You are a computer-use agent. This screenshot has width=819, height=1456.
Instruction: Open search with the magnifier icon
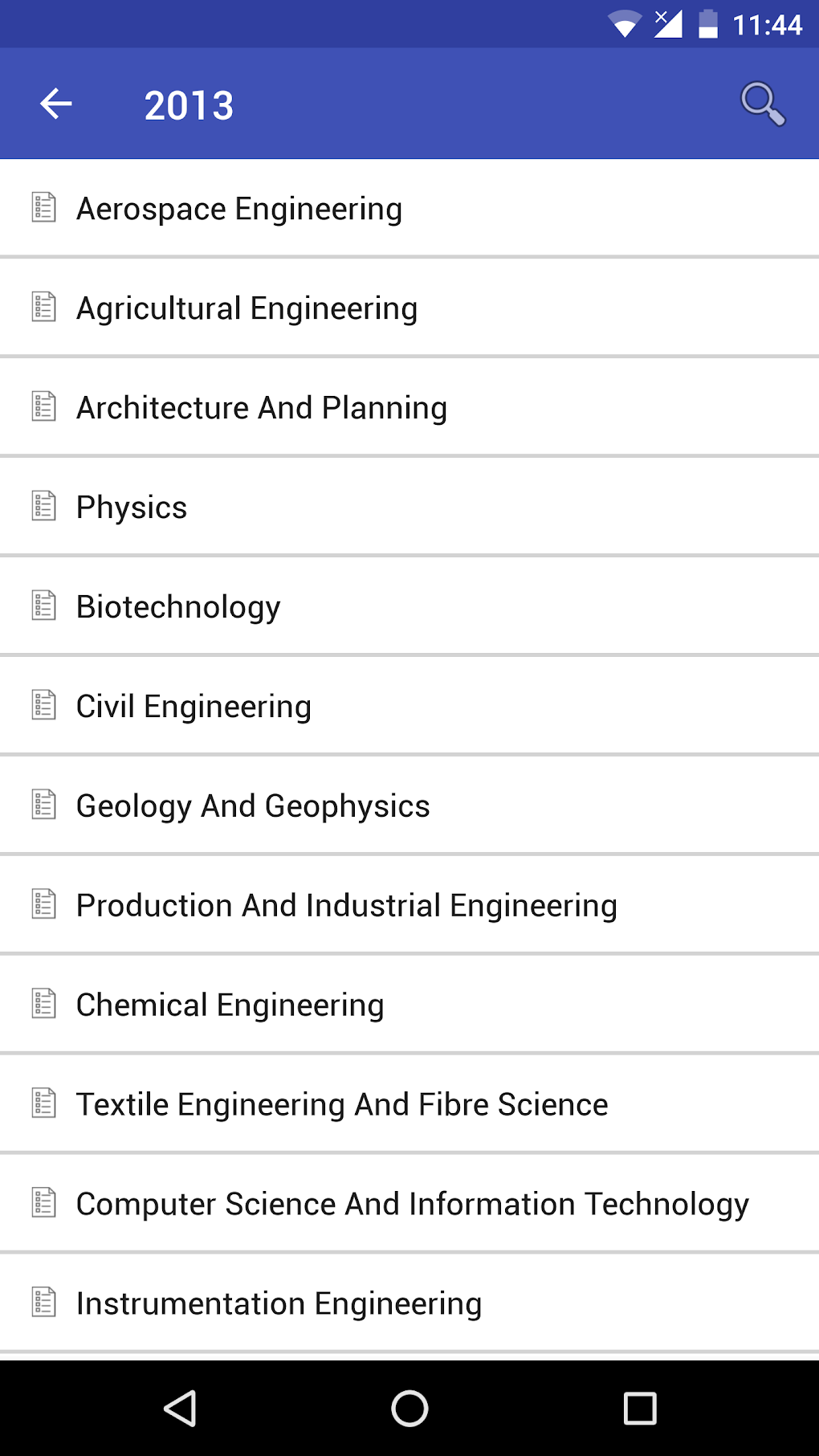pyautogui.click(x=762, y=104)
